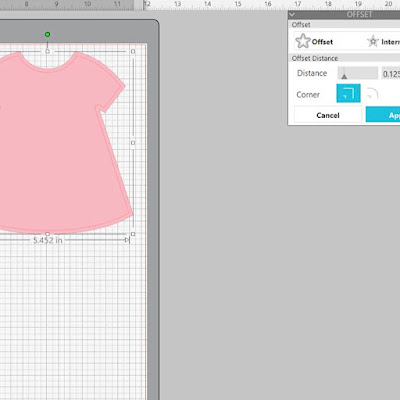Click the 5.452 in width measurement label

48,240
